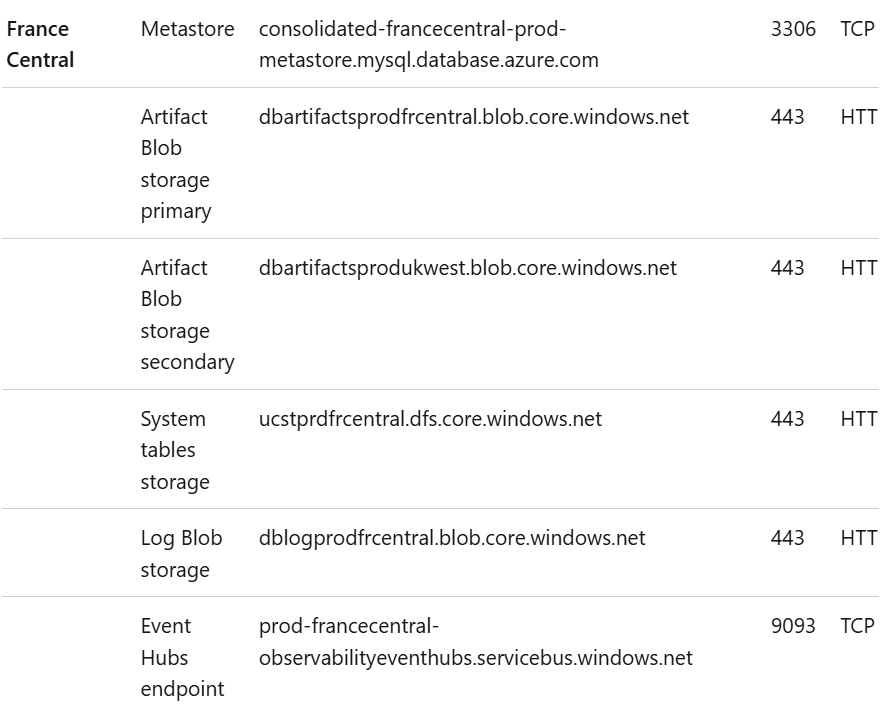Click prod-francecentral-observabilityeventhubs servicebus hostname
The image size is (880, 704).
tap(475, 642)
